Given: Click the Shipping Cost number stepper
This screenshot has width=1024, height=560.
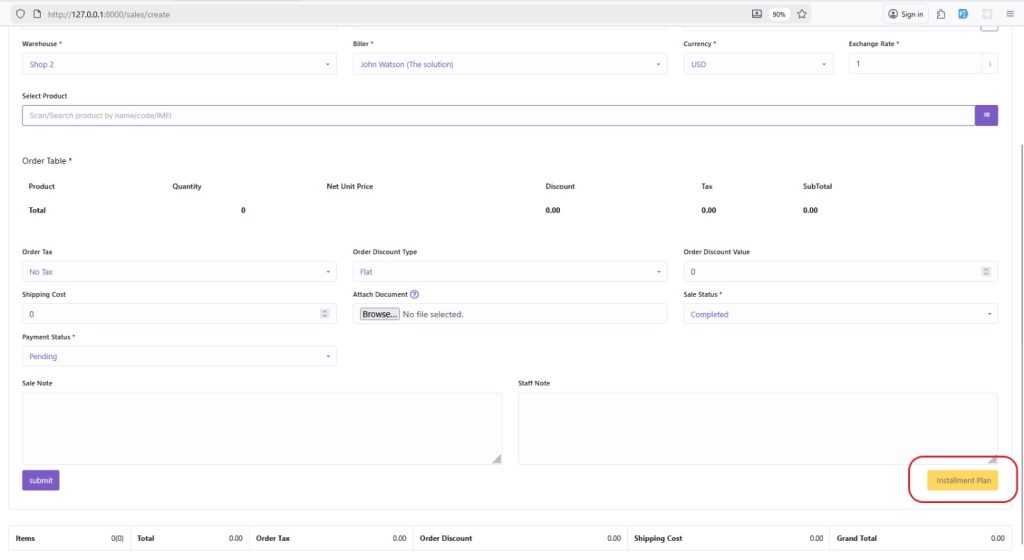Looking at the screenshot, I should click(x=324, y=314).
